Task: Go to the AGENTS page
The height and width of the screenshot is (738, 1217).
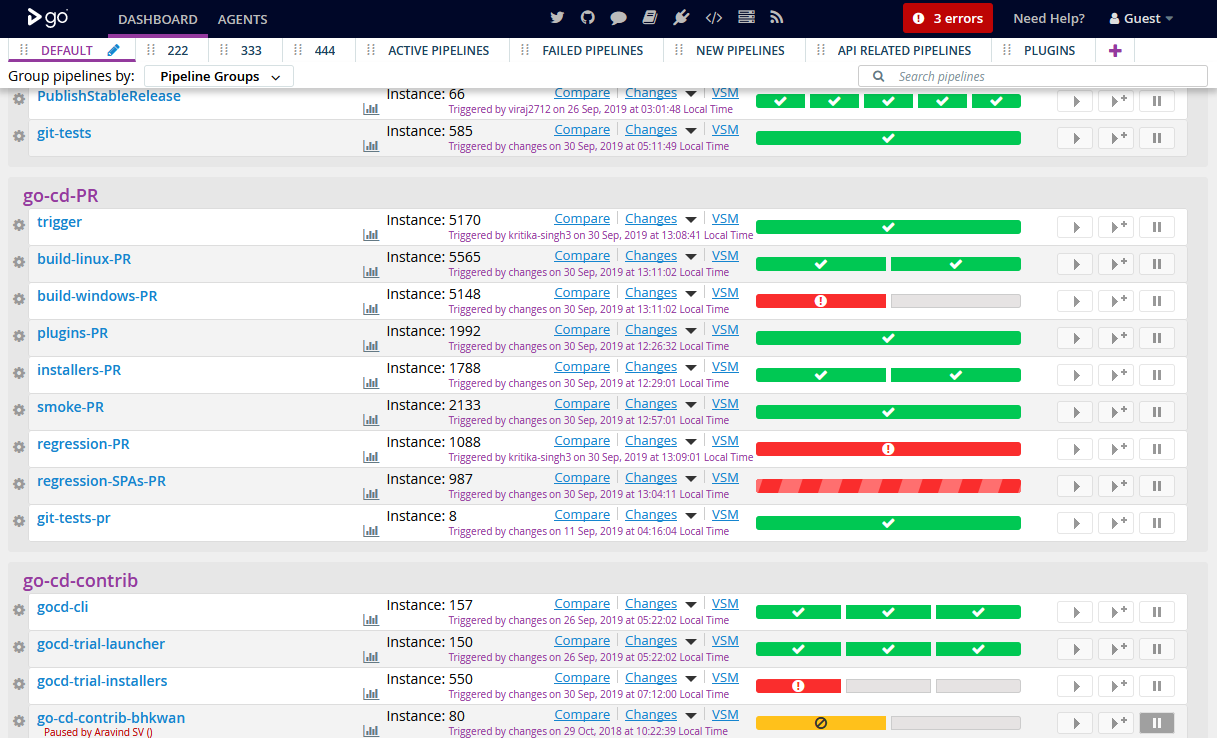Action: click(x=242, y=19)
